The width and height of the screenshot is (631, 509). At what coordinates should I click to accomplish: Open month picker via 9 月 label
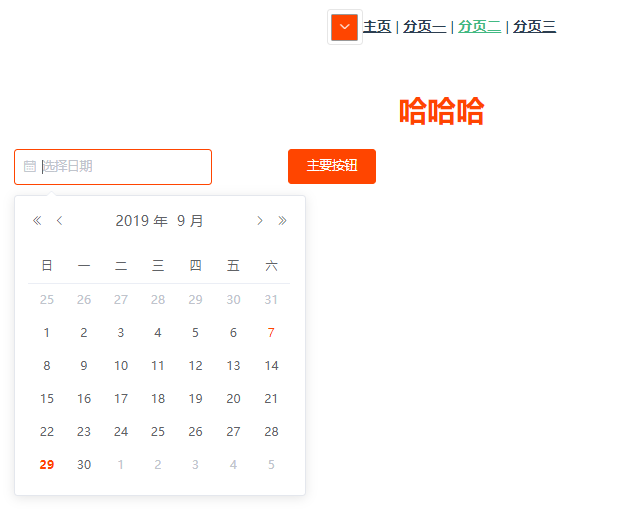pos(190,221)
